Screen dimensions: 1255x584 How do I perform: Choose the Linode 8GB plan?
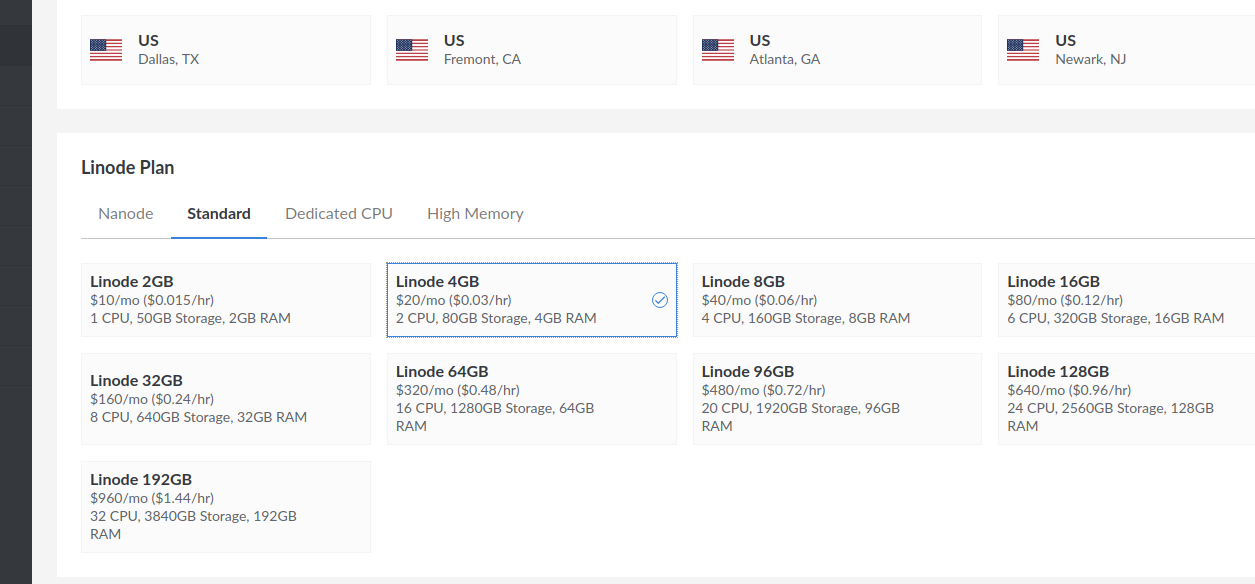click(x=838, y=300)
